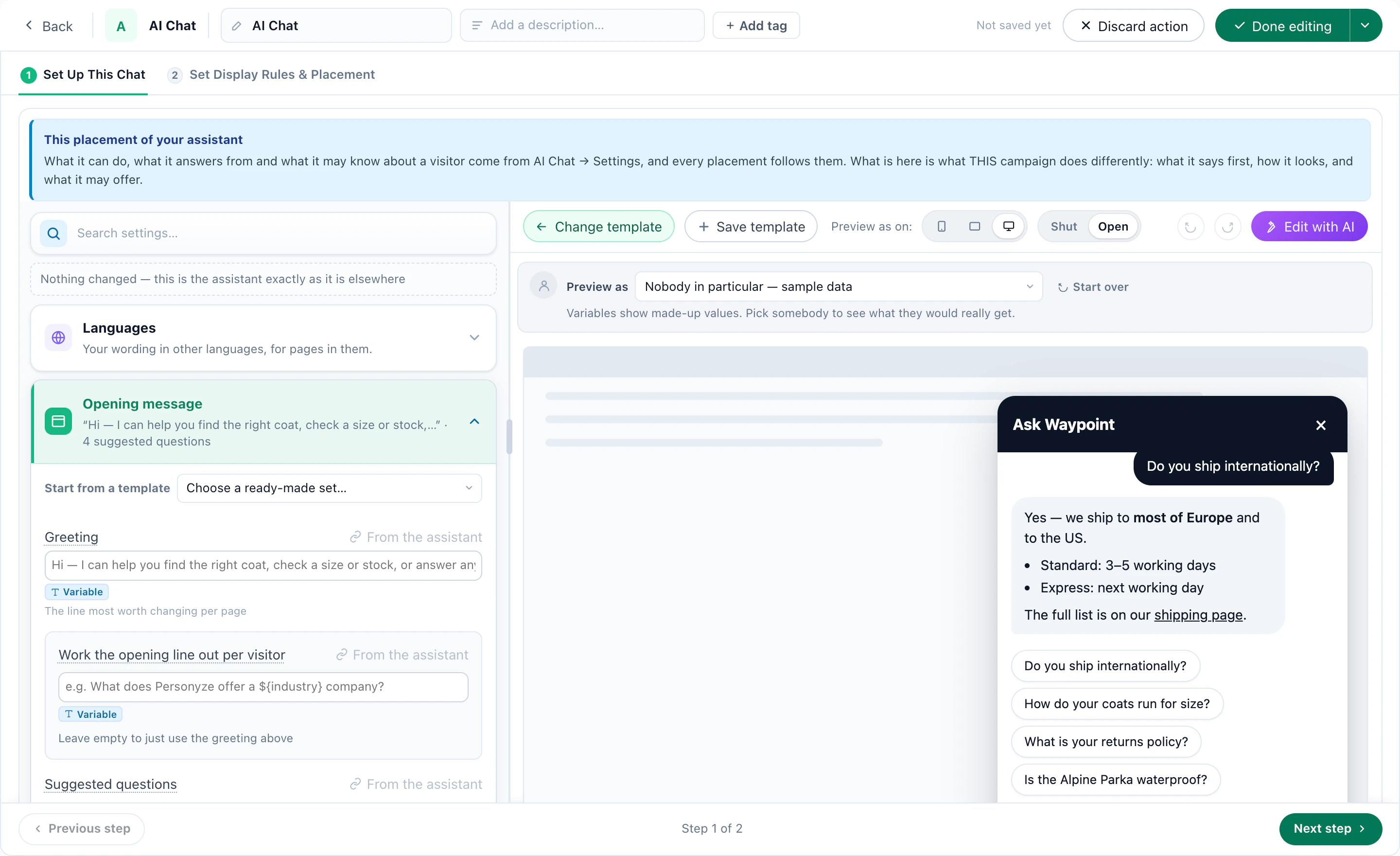Go to Set Display Rules & Placement tab

pos(271,74)
